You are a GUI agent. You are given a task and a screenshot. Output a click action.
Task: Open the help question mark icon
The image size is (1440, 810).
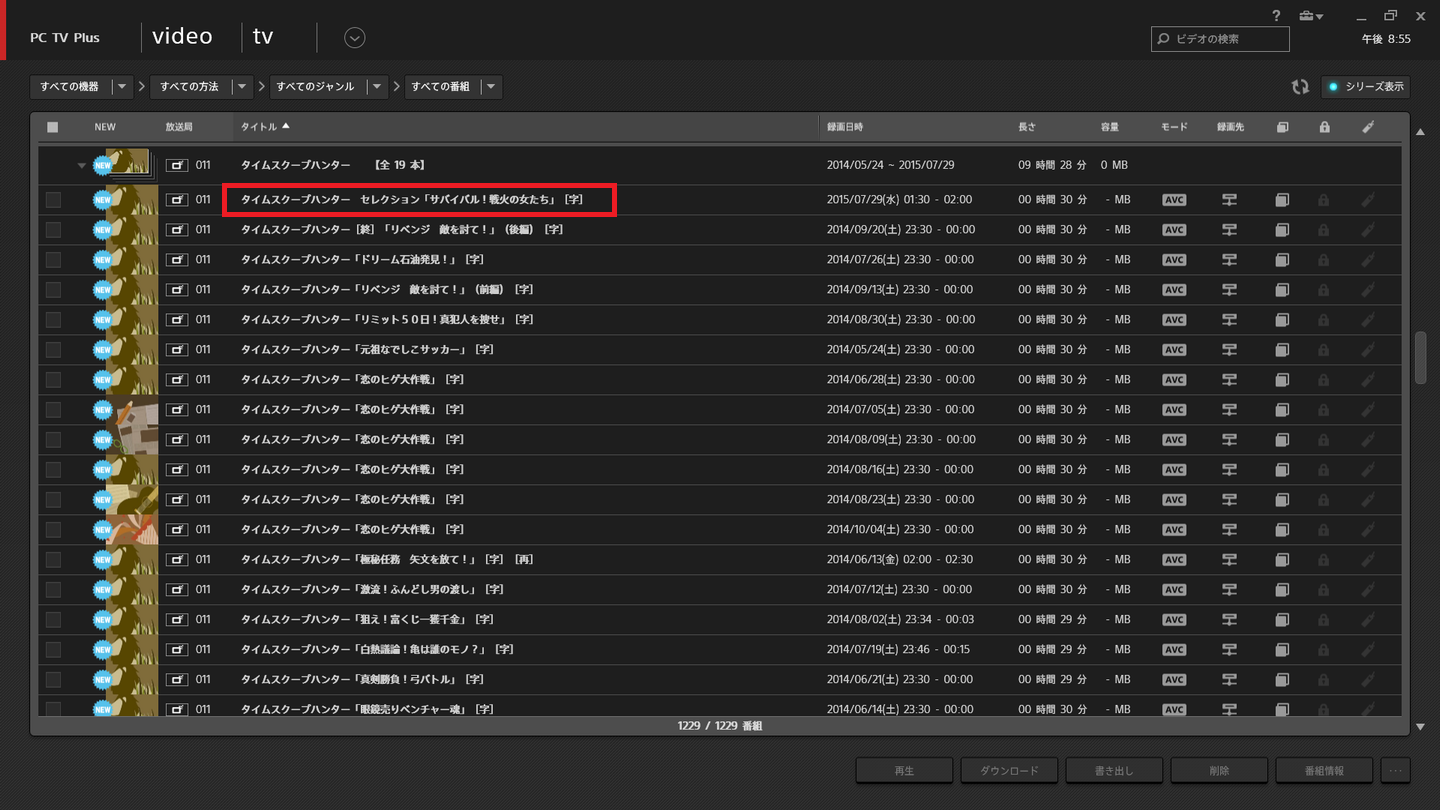[1276, 16]
